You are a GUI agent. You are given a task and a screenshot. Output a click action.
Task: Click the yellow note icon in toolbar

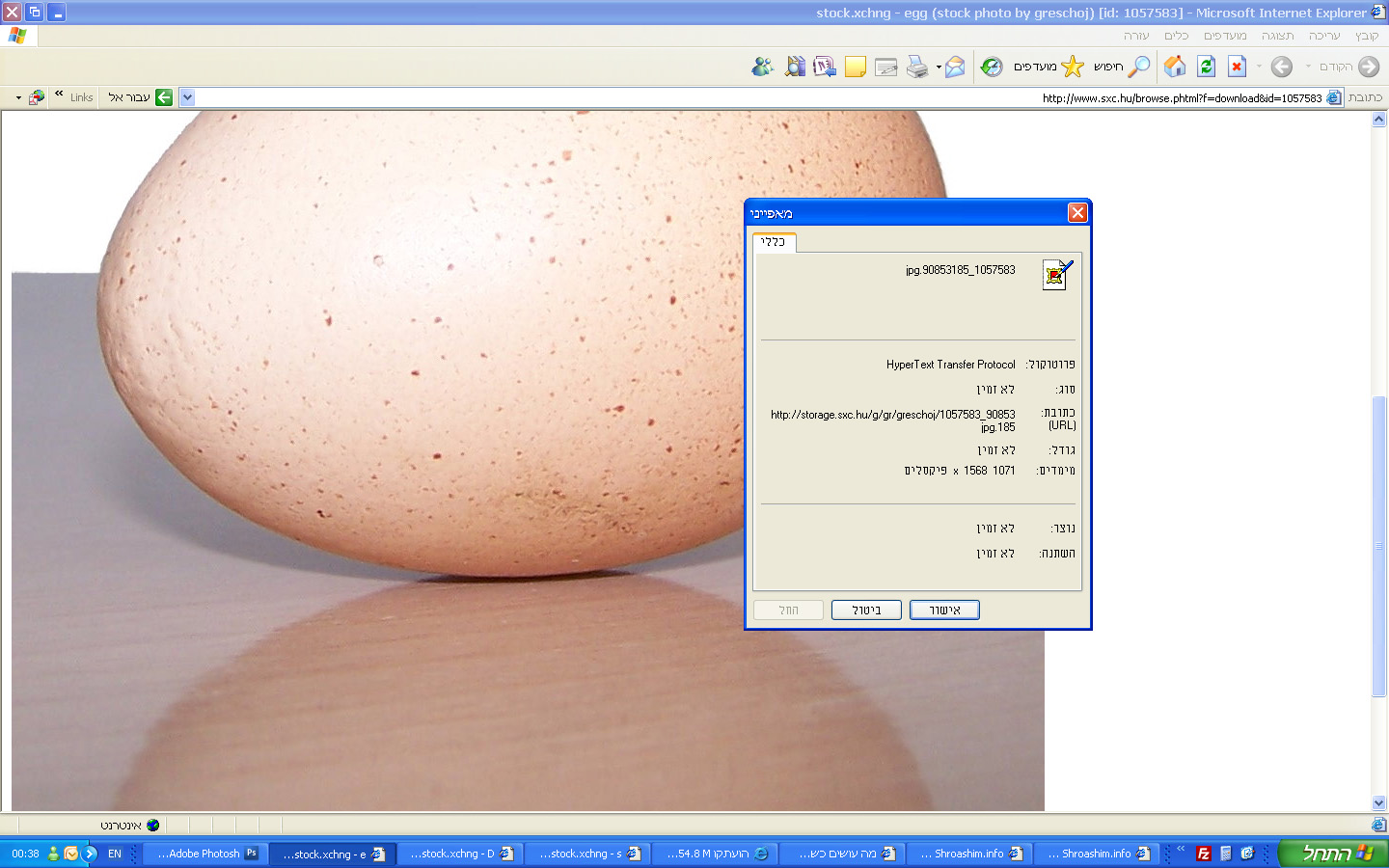tap(855, 67)
